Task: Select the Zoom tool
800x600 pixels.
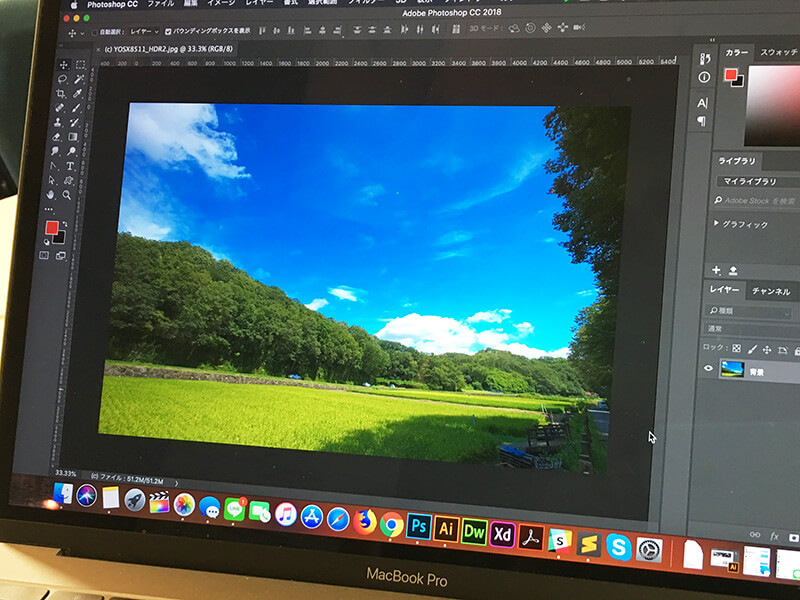Action: (x=67, y=195)
